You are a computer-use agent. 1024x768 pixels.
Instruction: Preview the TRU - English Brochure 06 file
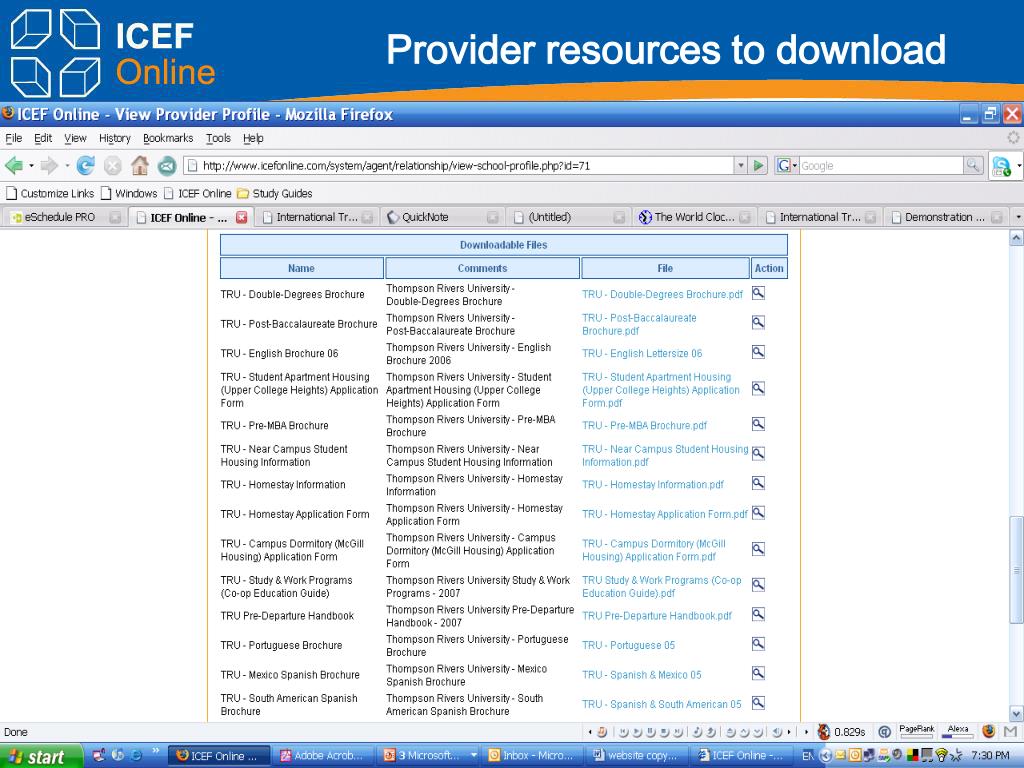point(758,353)
